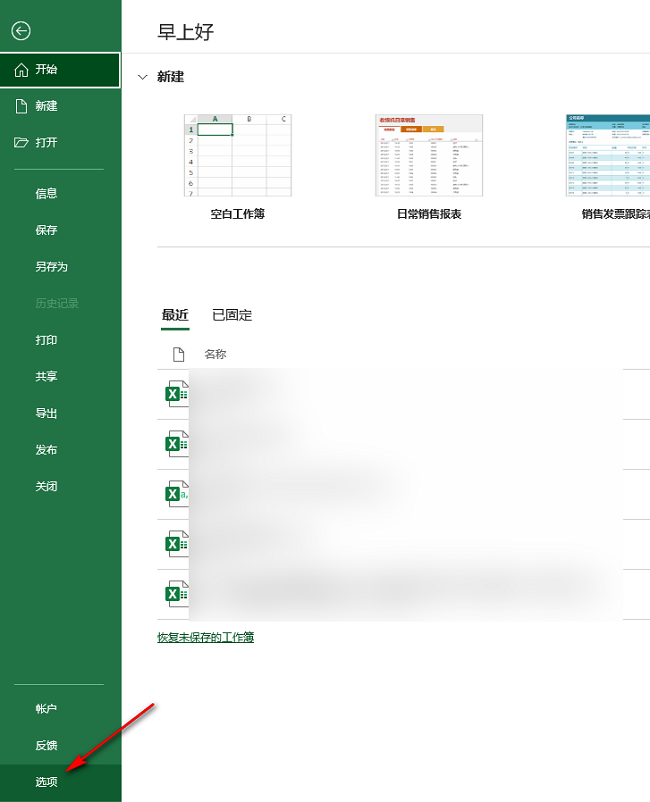Click the open folder icon beside 打开
Viewport: 650px width, 802px height.
point(21,143)
